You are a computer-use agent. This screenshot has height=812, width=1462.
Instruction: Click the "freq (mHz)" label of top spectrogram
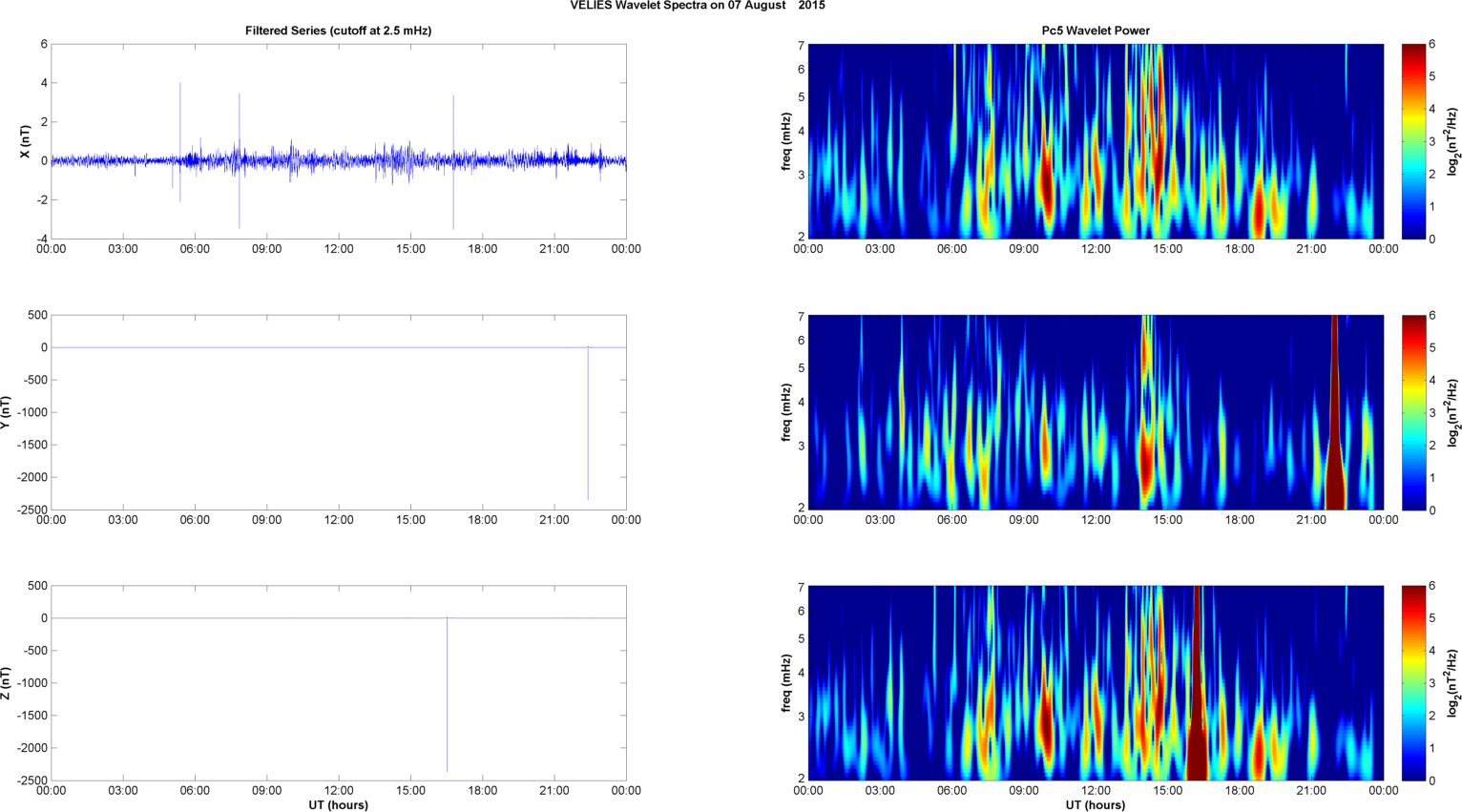[x=786, y=141]
